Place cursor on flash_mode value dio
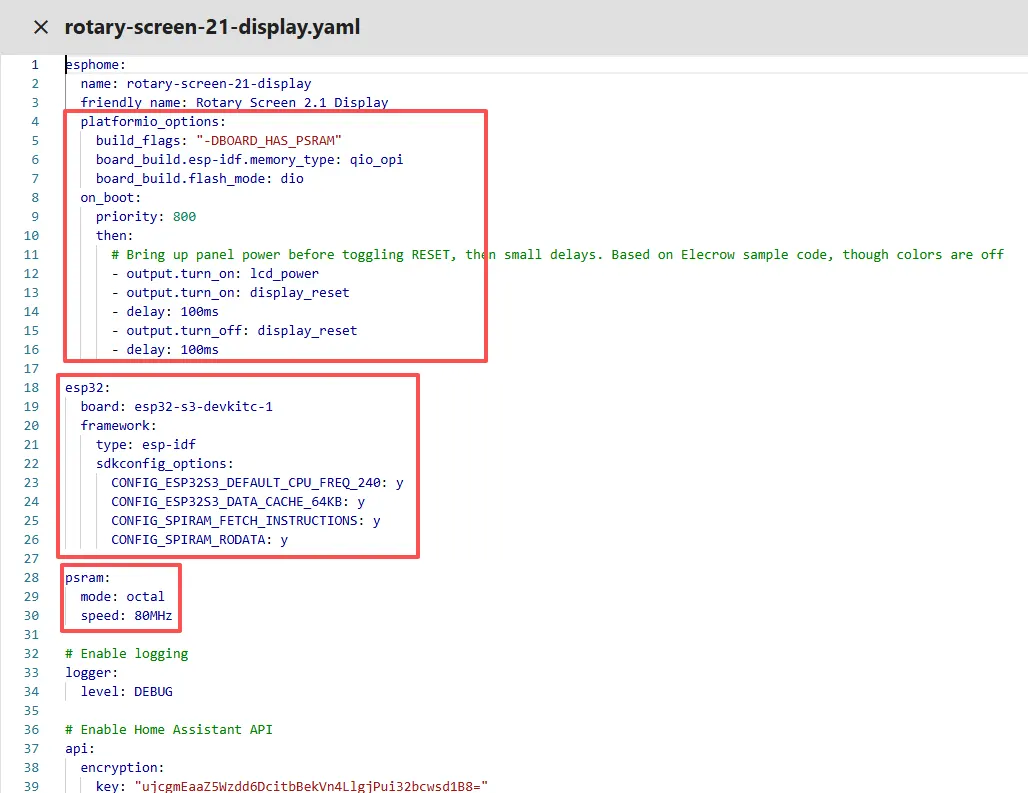This screenshot has width=1028, height=793. (x=292, y=178)
